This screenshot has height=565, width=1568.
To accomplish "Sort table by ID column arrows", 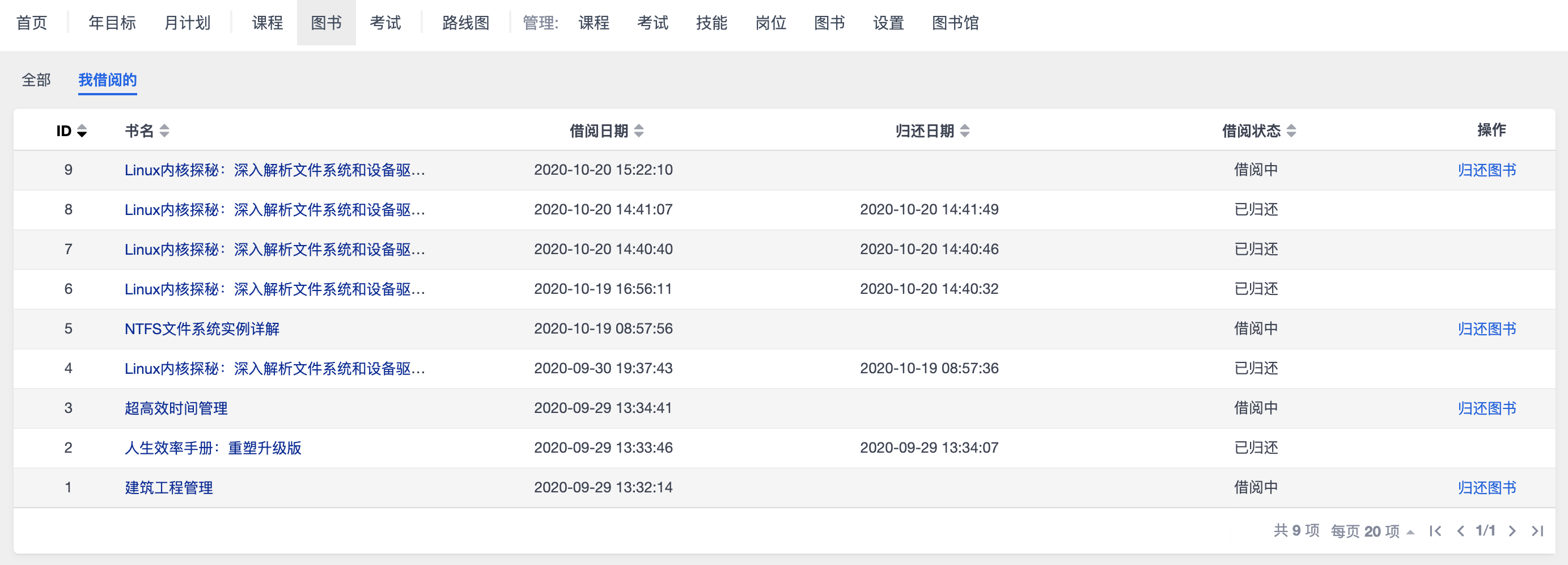I will click(82, 131).
